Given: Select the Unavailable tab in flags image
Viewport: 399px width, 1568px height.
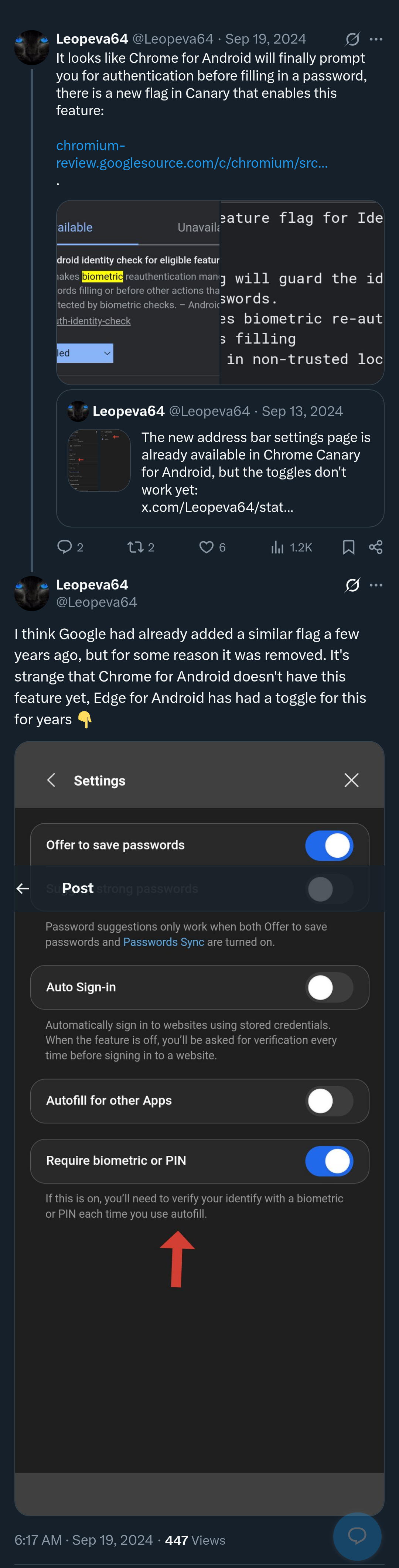Looking at the screenshot, I should point(198,227).
